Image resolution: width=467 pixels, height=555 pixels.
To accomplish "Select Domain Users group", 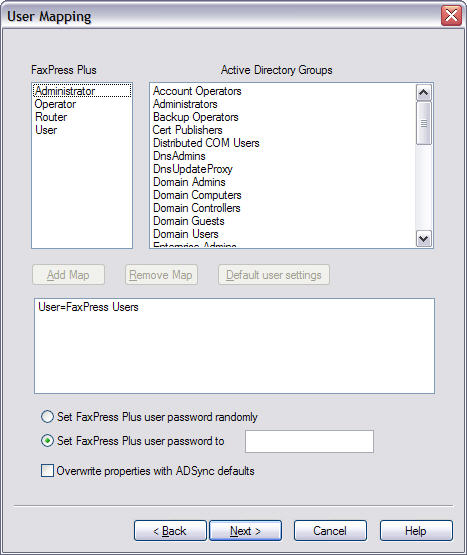I will point(186,234).
